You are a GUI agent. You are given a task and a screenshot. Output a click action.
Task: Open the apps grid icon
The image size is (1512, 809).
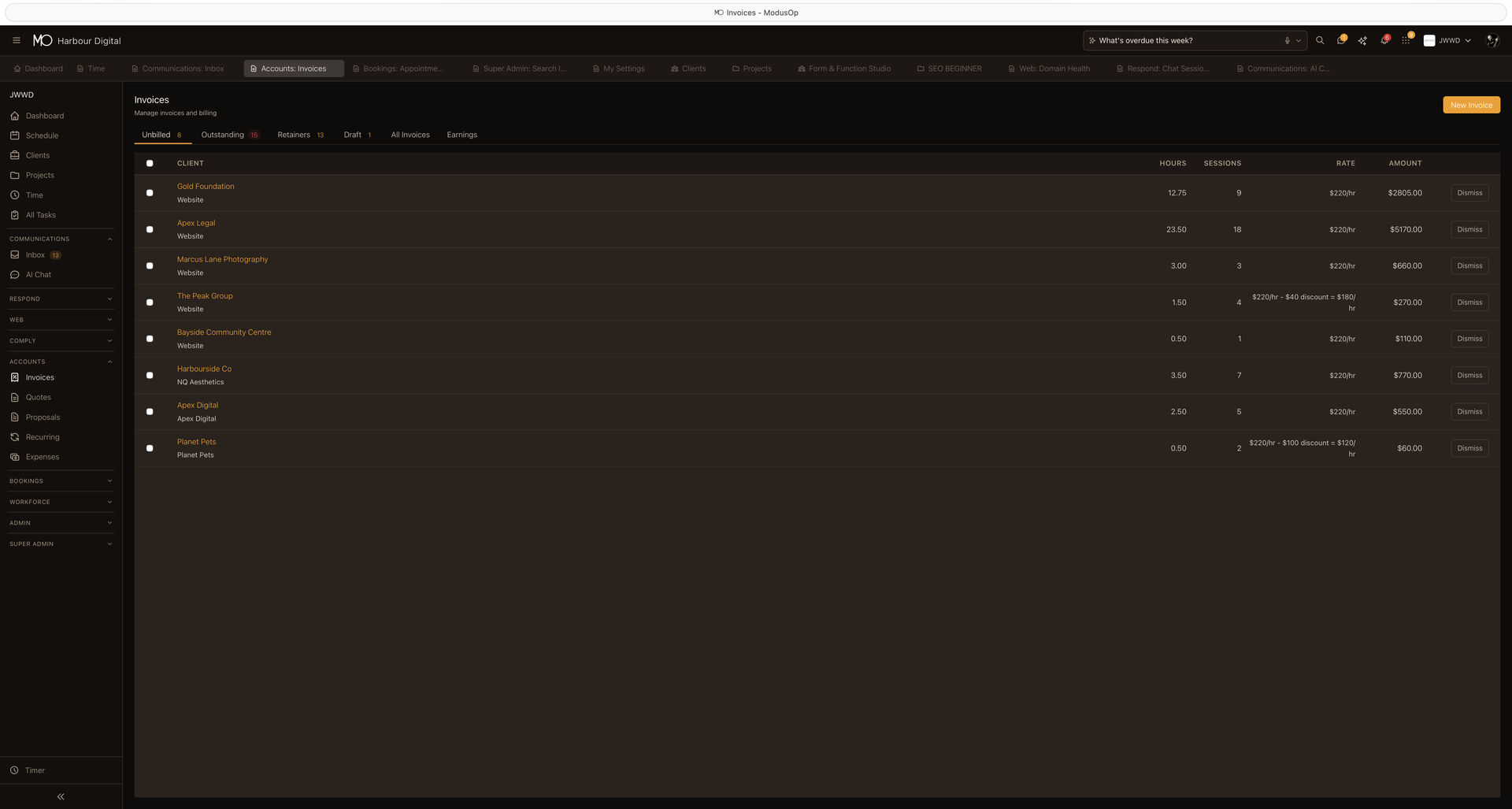pos(1406,40)
